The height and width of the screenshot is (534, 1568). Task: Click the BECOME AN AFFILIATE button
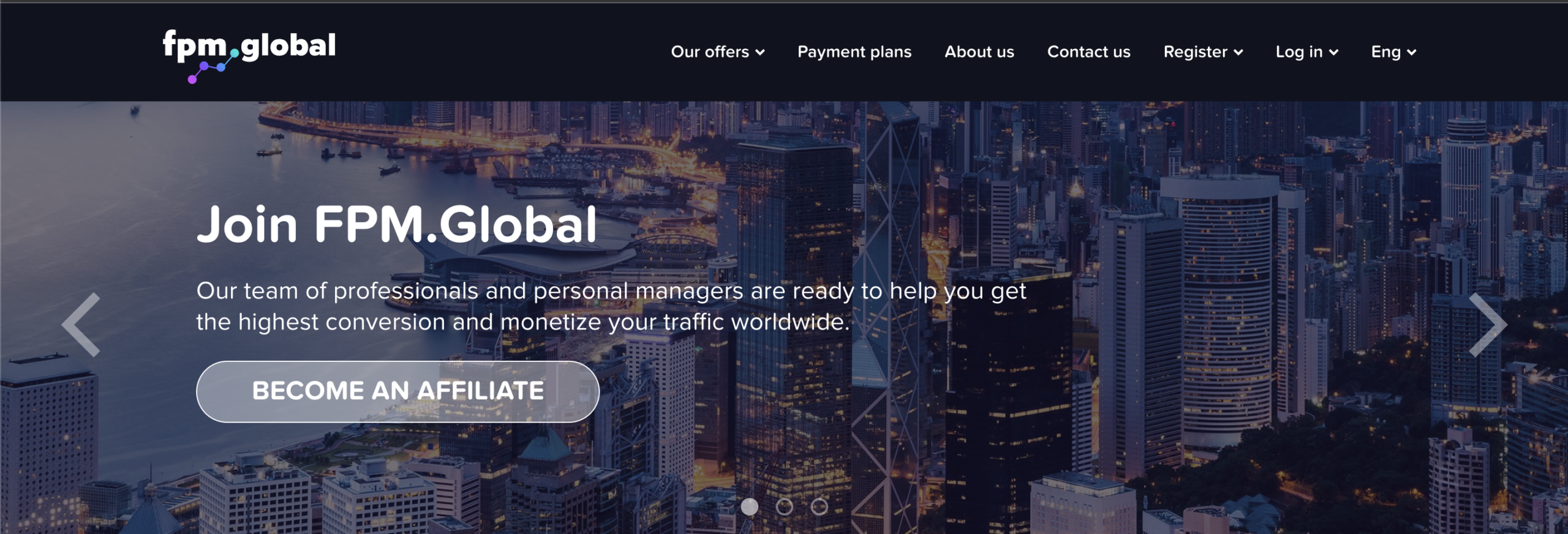[398, 391]
